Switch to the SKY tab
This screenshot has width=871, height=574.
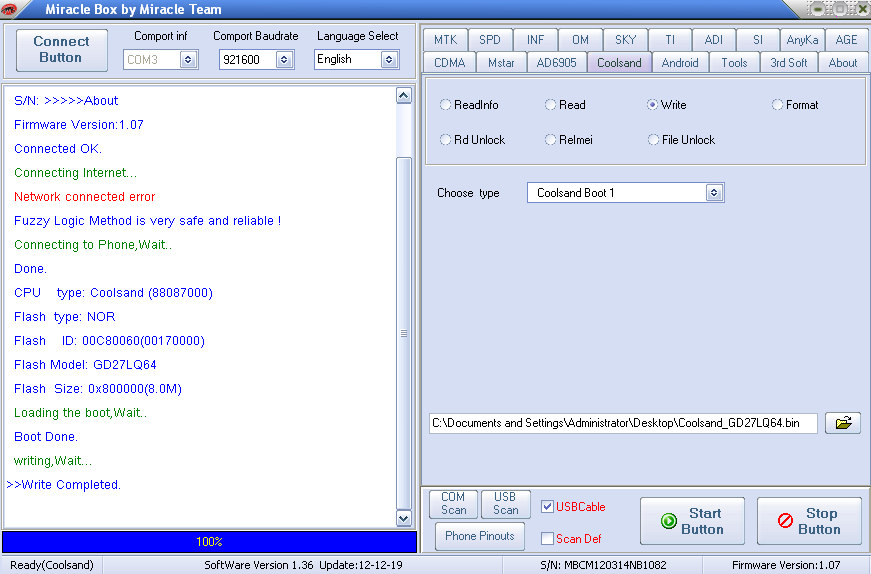tap(625, 39)
